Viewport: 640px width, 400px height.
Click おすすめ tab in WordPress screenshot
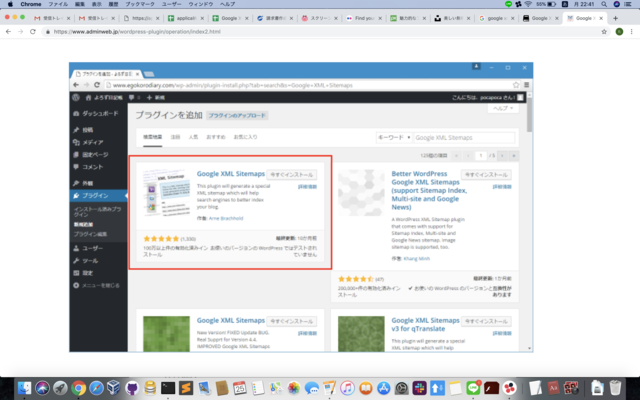(216, 137)
